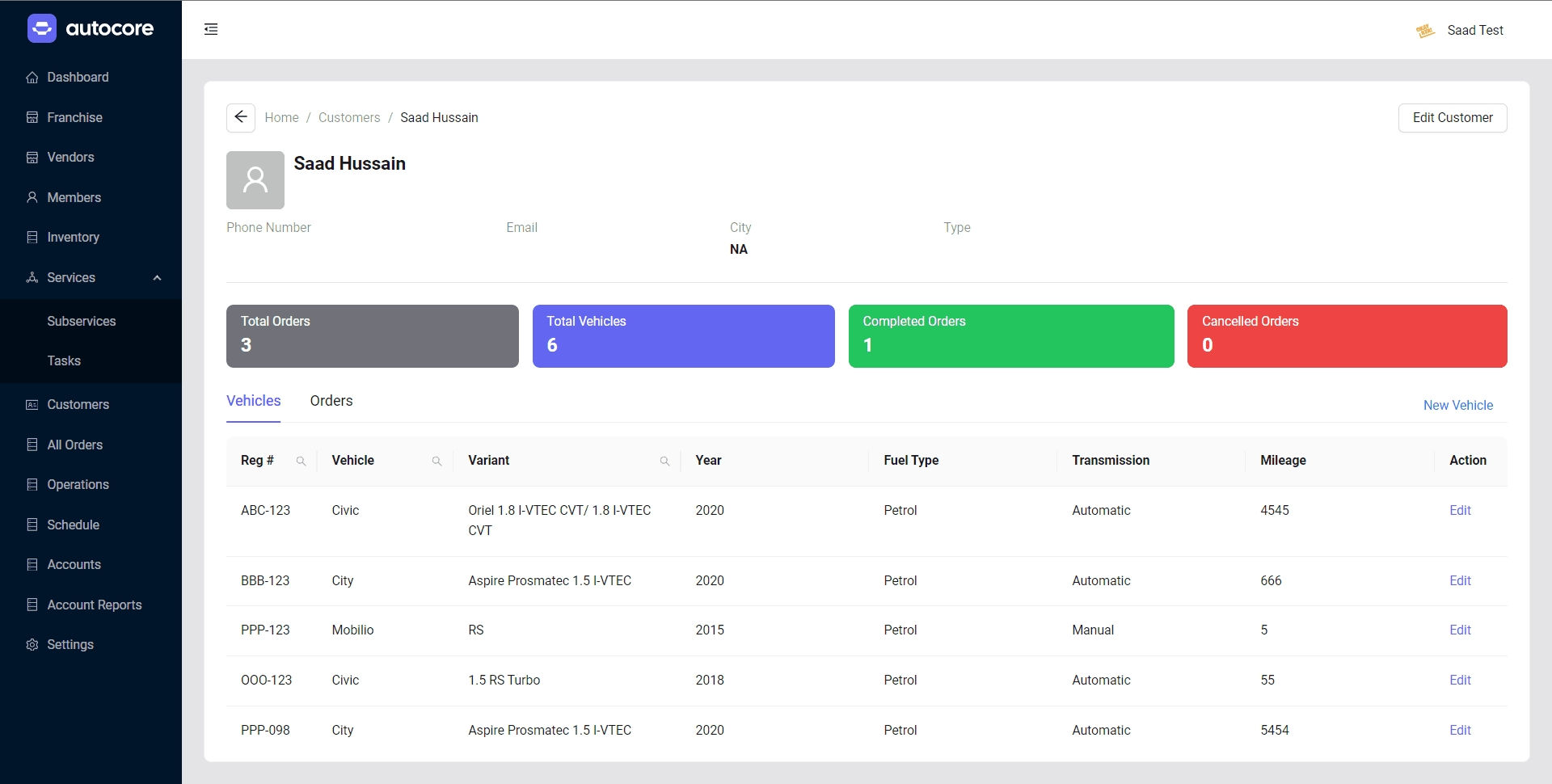Go to Dashboard in the sidebar

pos(78,78)
